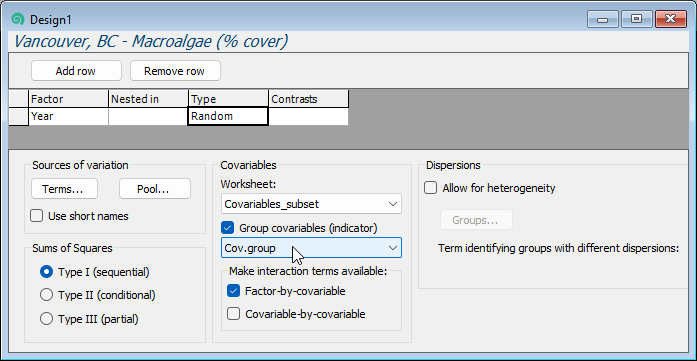Open the Covariables_subset worksheet dropdown
The image size is (697, 361).
311,204
